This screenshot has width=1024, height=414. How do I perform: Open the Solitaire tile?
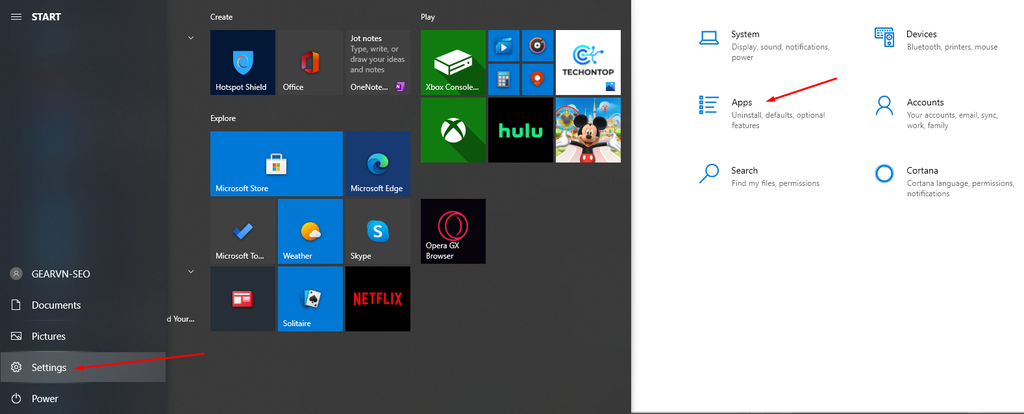[x=310, y=298]
